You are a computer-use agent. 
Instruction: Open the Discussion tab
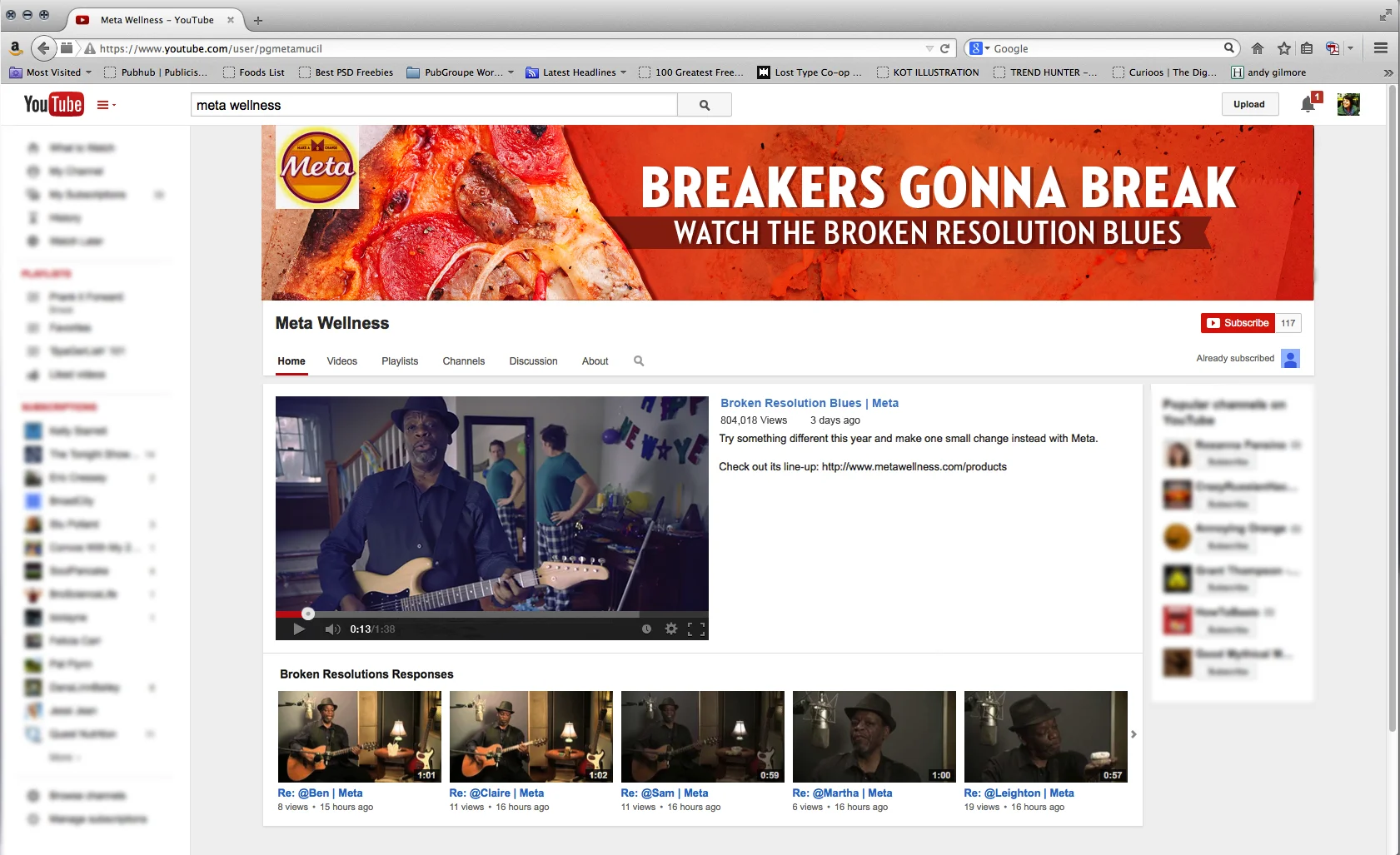534,361
